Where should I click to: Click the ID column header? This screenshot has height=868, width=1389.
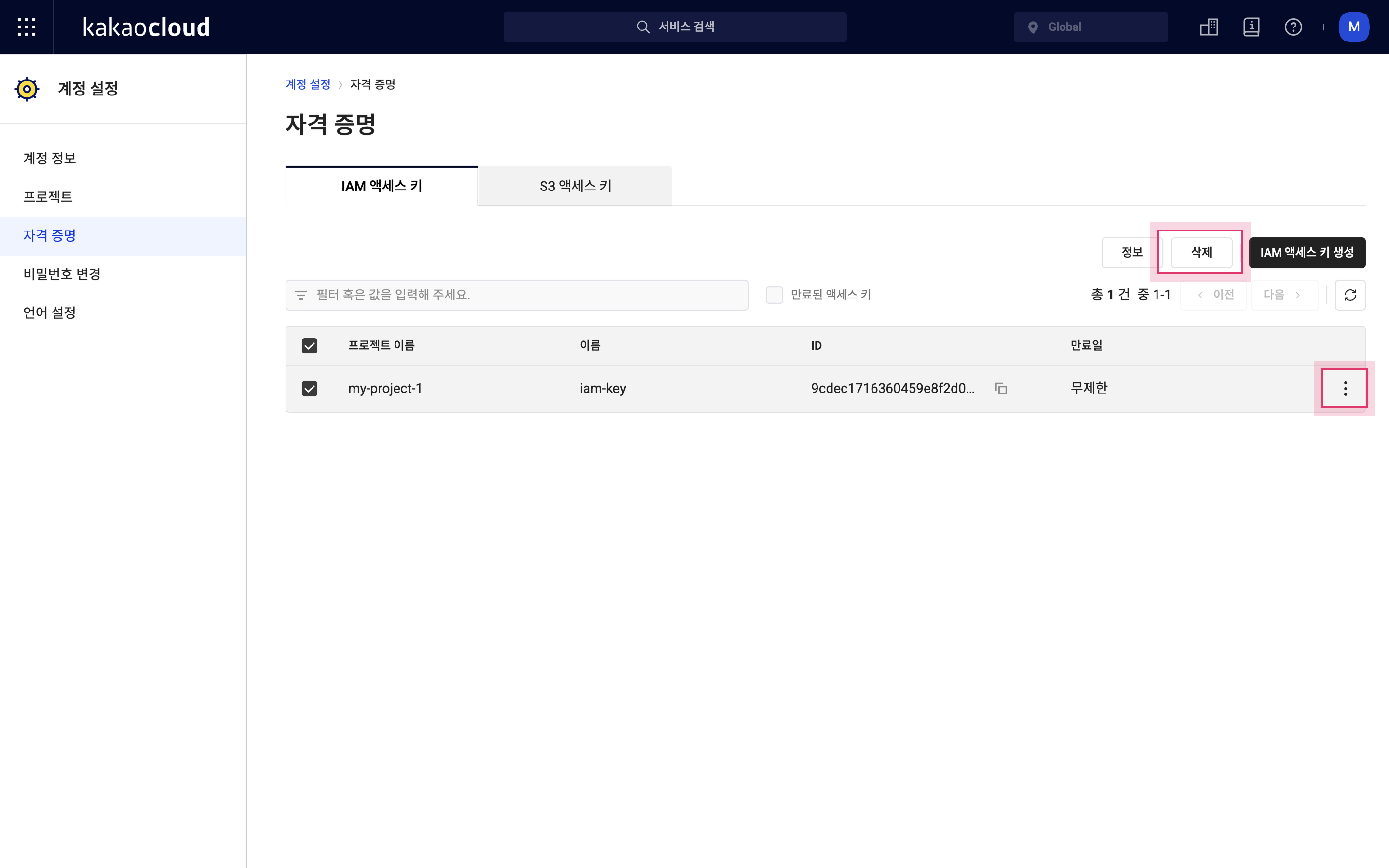click(x=816, y=346)
